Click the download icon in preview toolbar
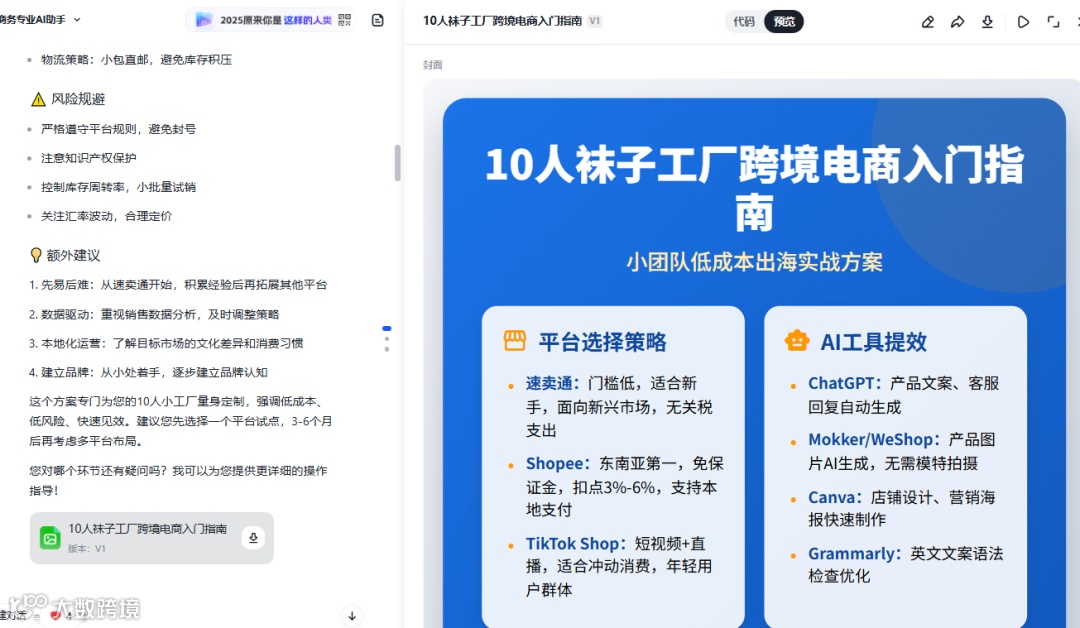 [x=987, y=22]
